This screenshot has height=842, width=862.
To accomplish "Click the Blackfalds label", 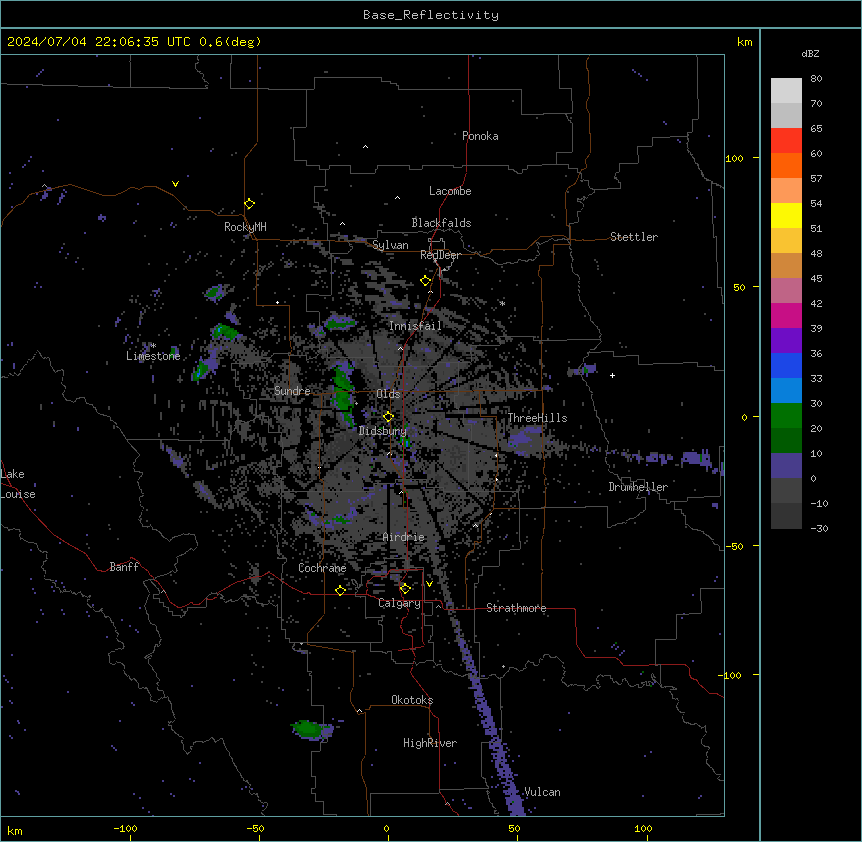I will [441, 223].
